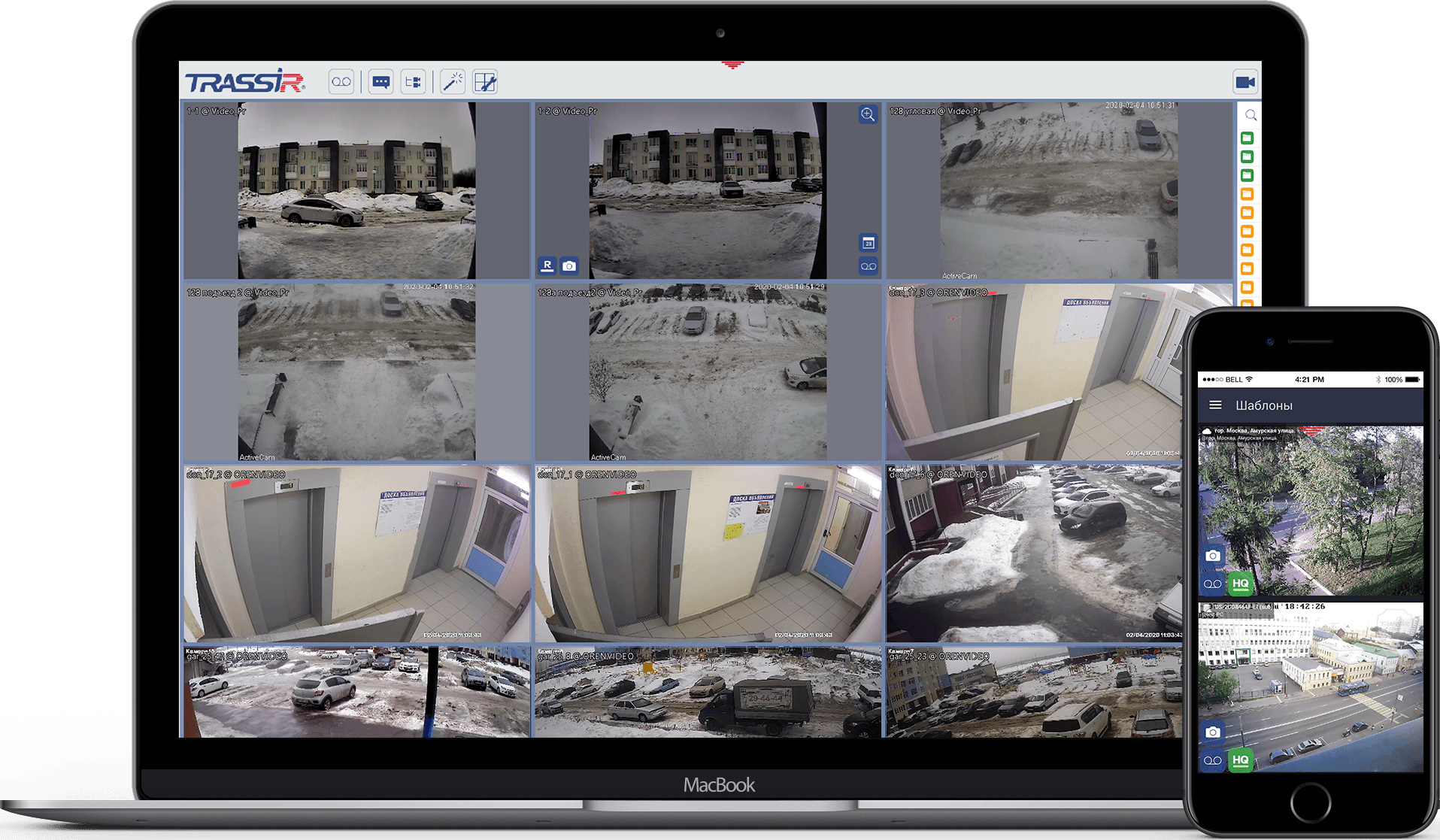Show the camera tree toolbar icon
The height and width of the screenshot is (840, 1440).
pyautogui.click(x=413, y=82)
